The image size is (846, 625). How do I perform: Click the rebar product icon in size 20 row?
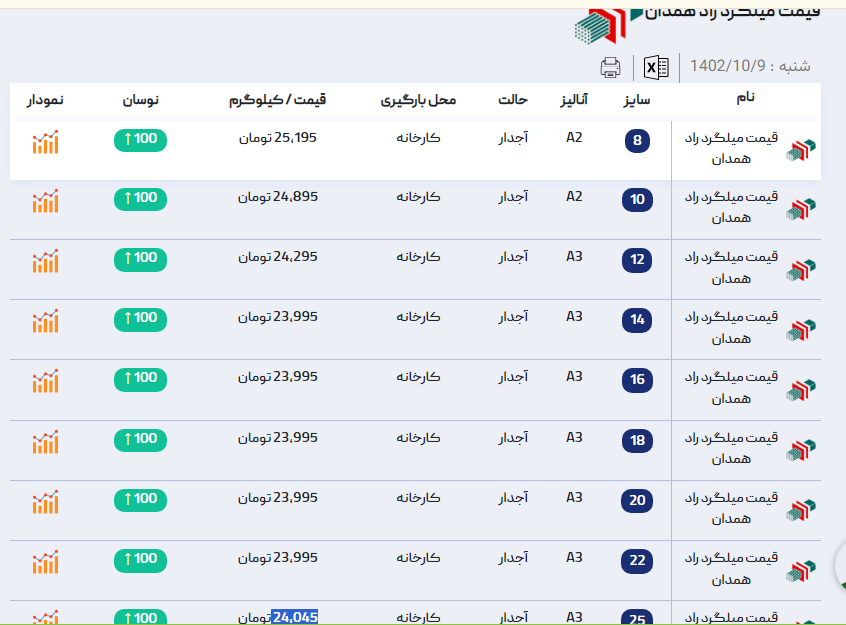pos(801,510)
